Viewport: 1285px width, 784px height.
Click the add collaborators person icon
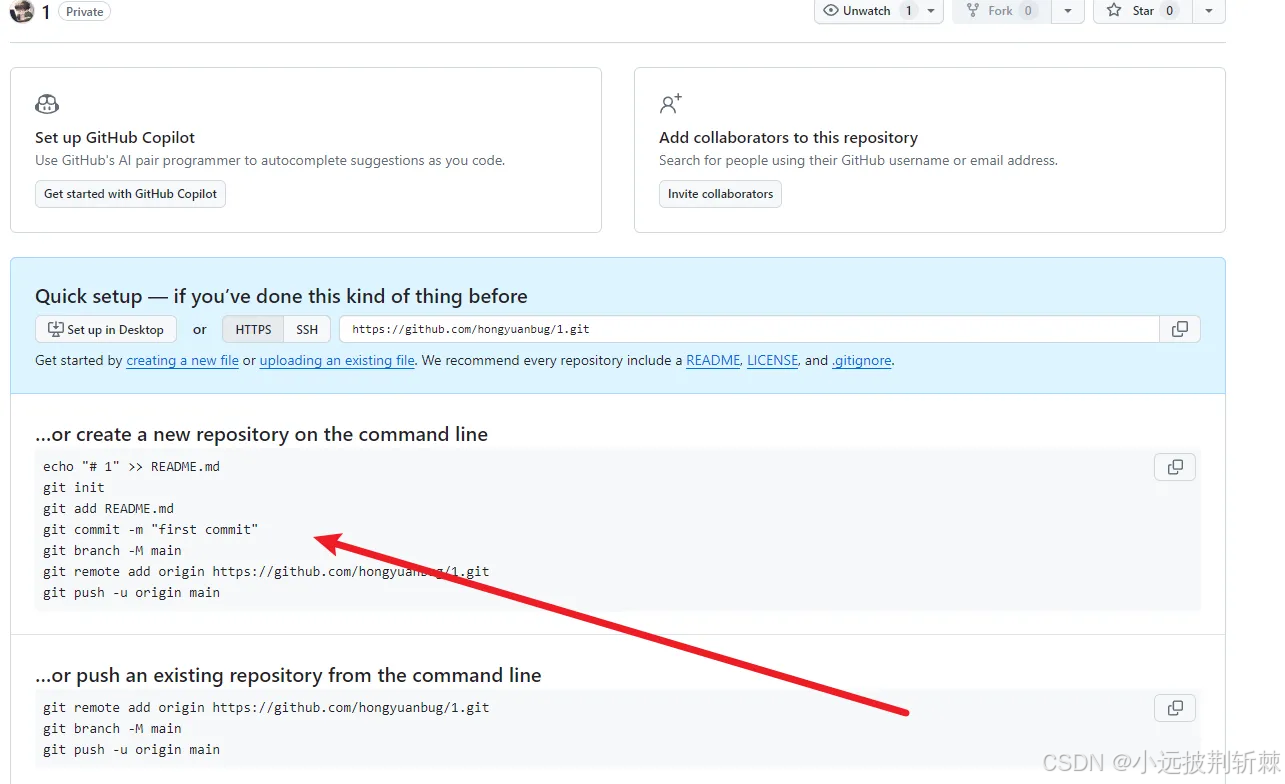point(670,104)
